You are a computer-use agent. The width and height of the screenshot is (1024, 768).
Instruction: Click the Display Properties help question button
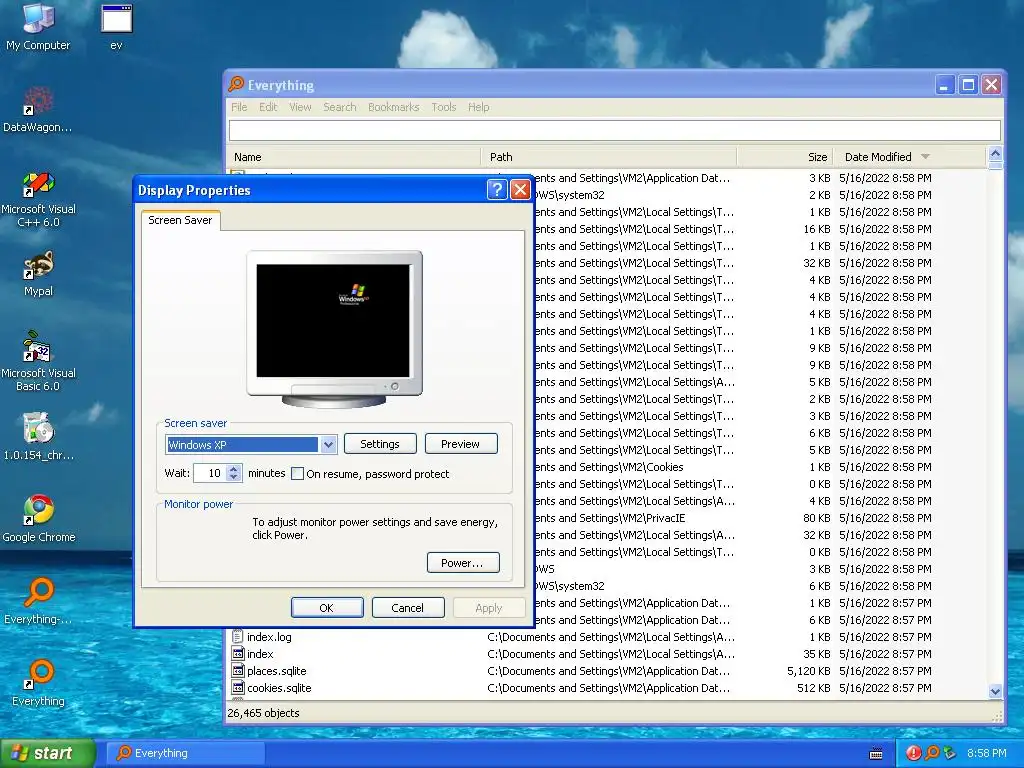pos(497,190)
